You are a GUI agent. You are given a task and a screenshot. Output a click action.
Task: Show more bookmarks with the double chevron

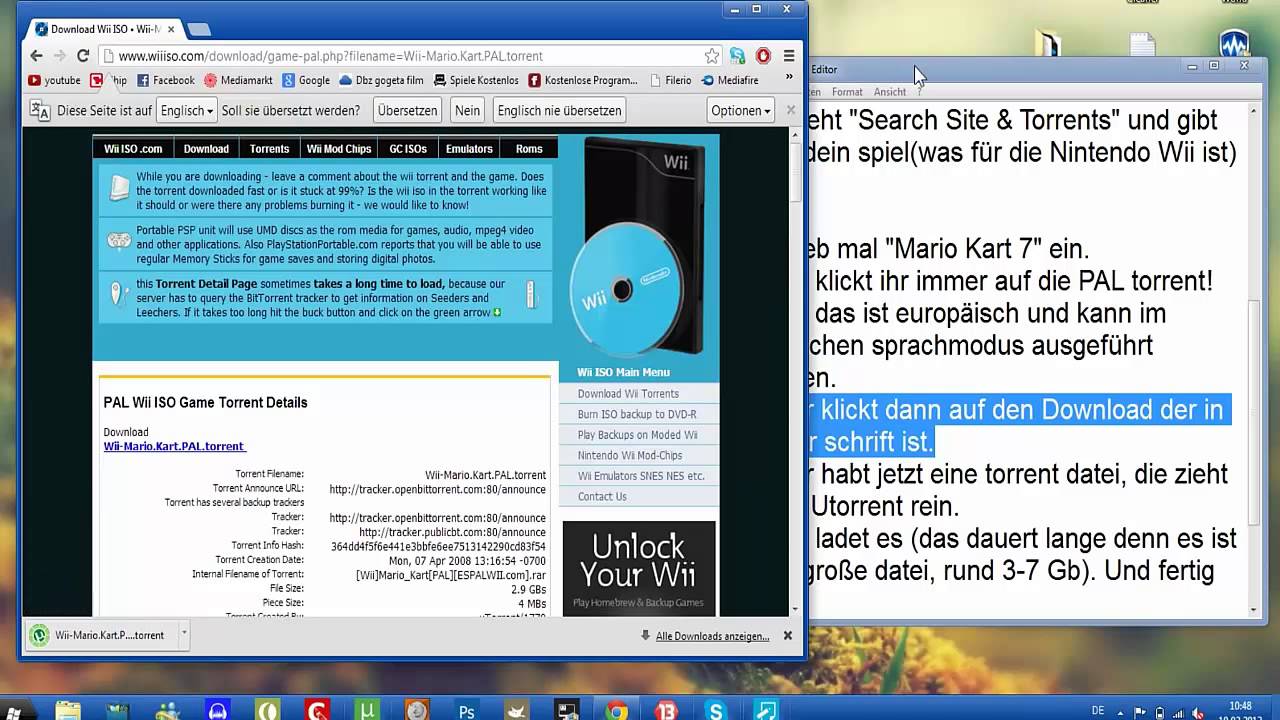[791, 75]
